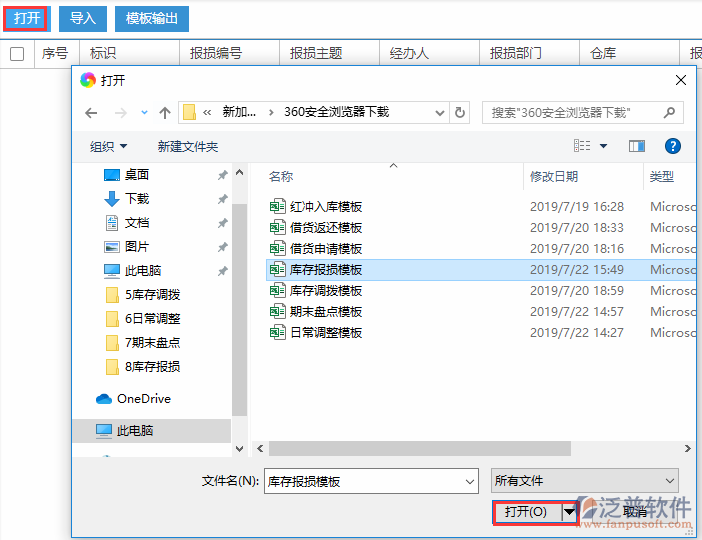
Task: Refresh the folder listing
Action: pyautogui.click(x=460, y=113)
